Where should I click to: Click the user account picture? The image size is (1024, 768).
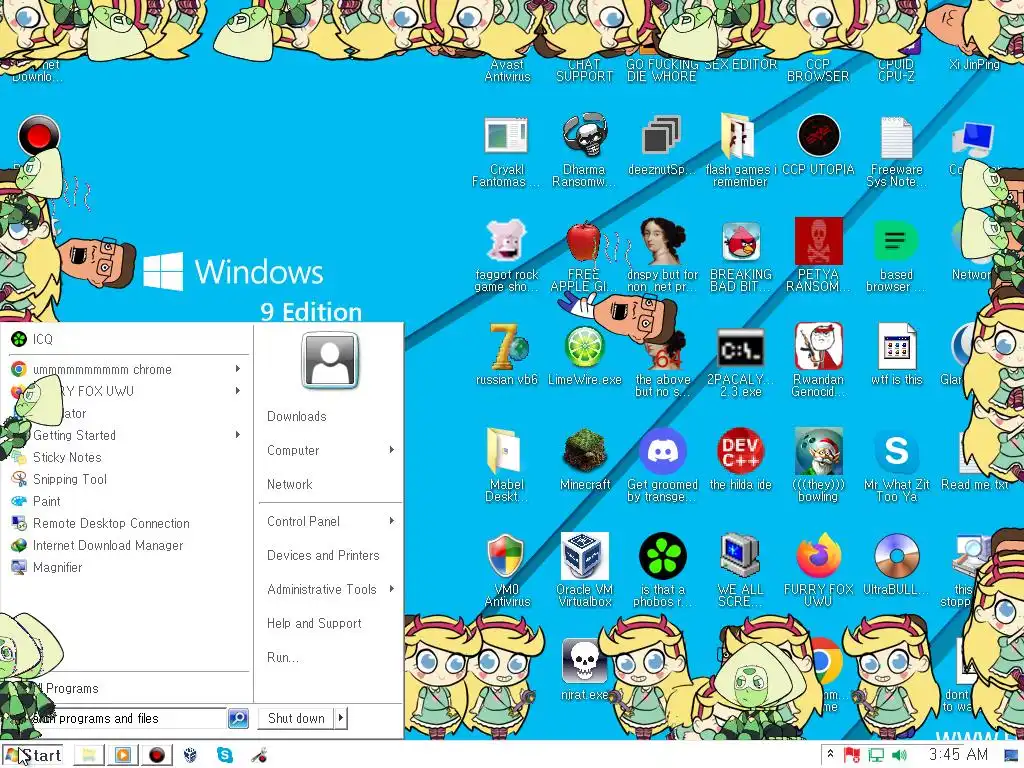point(330,360)
